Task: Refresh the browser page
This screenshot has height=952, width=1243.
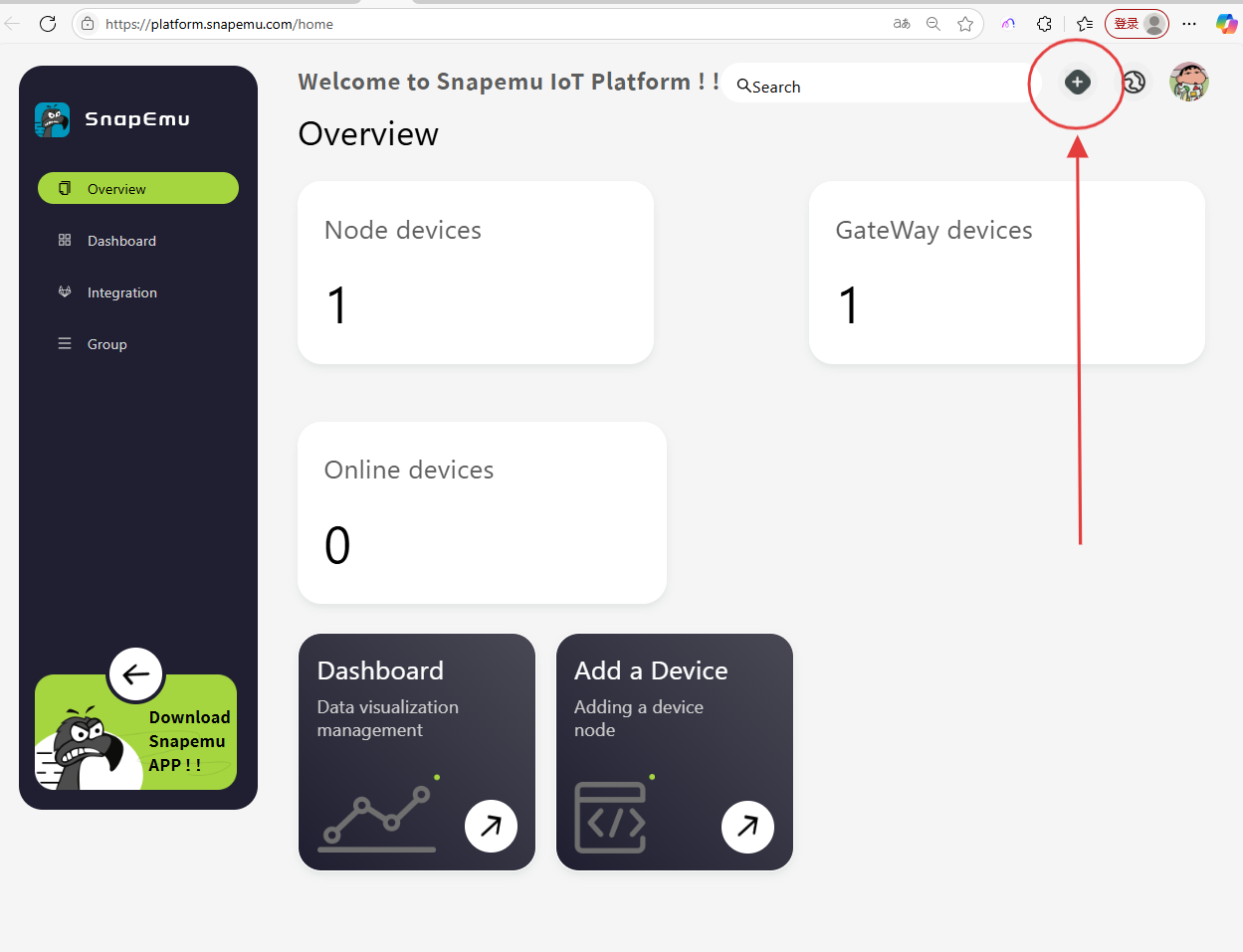Action: [x=48, y=24]
